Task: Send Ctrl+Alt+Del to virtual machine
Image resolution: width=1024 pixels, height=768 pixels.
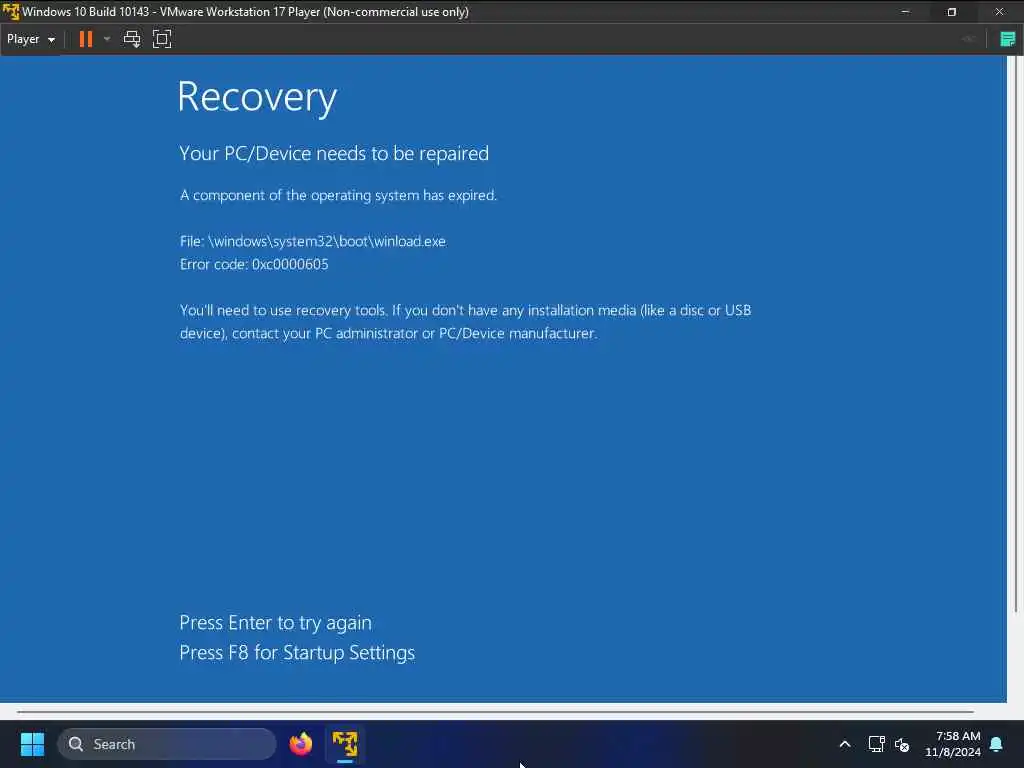Action: [132, 39]
